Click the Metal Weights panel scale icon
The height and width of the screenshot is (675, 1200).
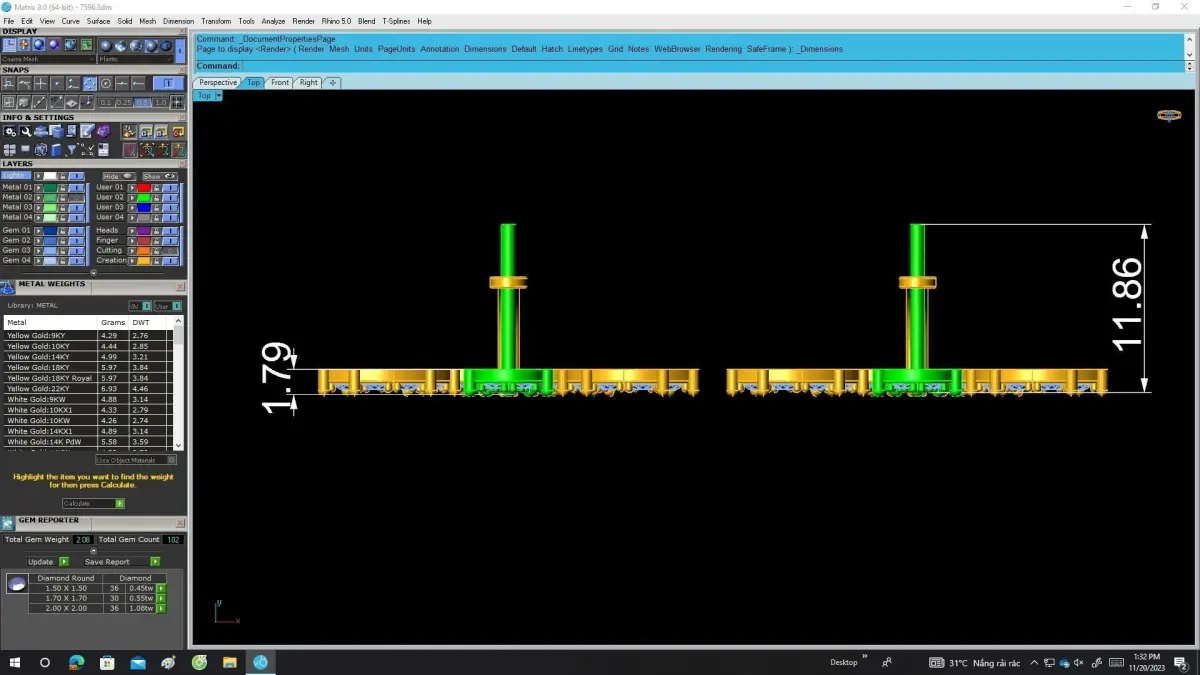(8, 287)
